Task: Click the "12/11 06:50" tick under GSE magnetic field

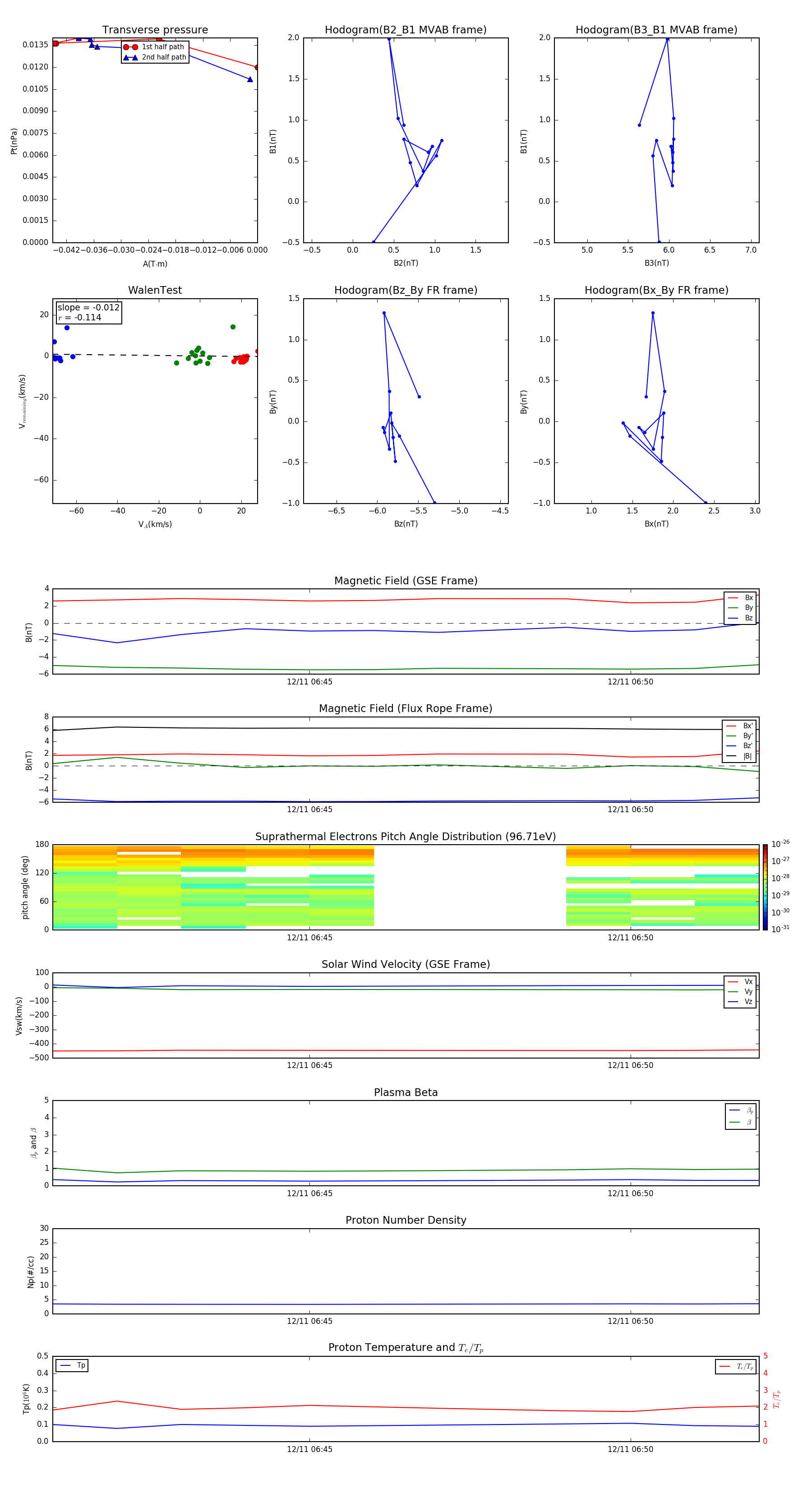Action: click(x=631, y=682)
